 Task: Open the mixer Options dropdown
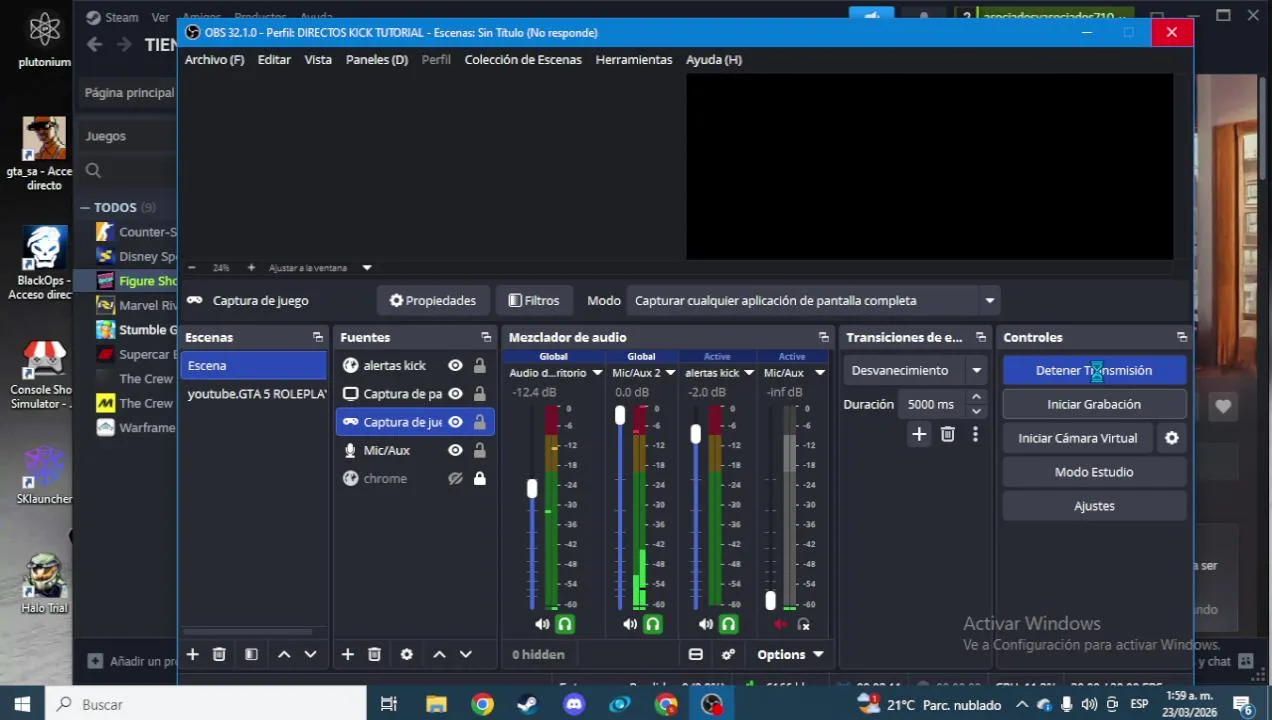pos(790,654)
